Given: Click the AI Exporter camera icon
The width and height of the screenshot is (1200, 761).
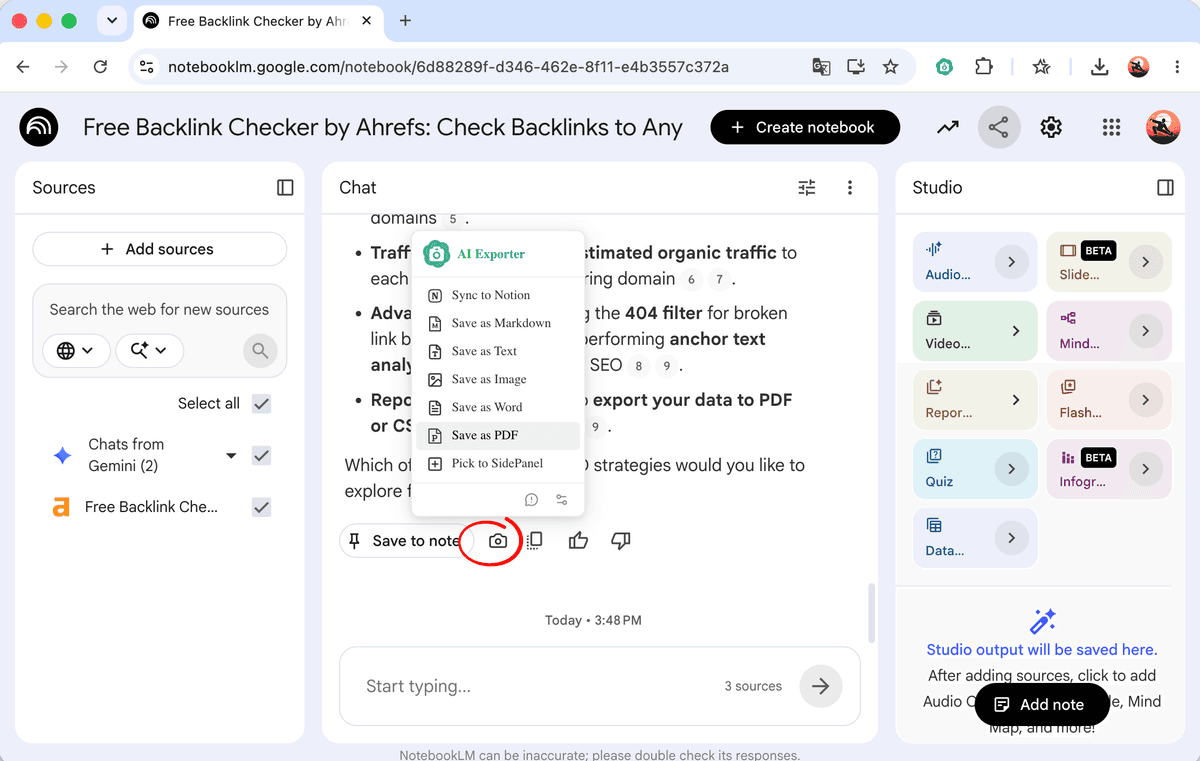Looking at the screenshot, I should coord(498,541).
